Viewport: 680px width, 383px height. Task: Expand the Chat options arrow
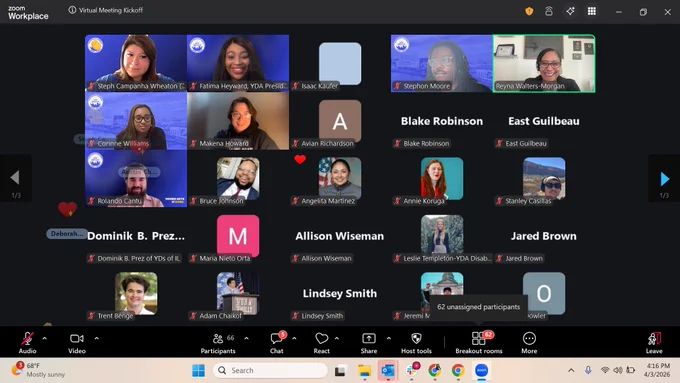tap(294, 338)
